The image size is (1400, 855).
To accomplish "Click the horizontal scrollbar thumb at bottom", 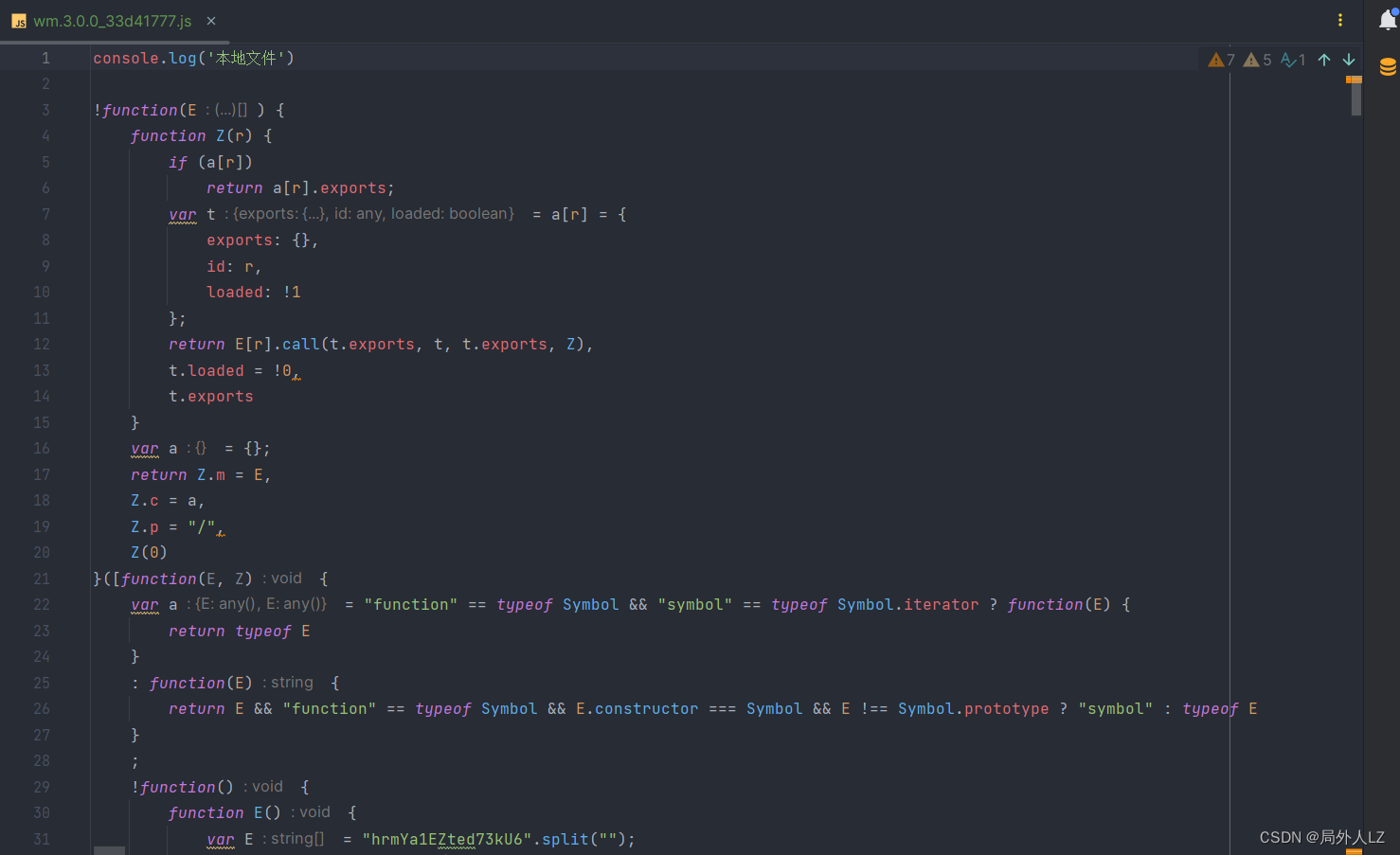I will click(x=109, y=850).
